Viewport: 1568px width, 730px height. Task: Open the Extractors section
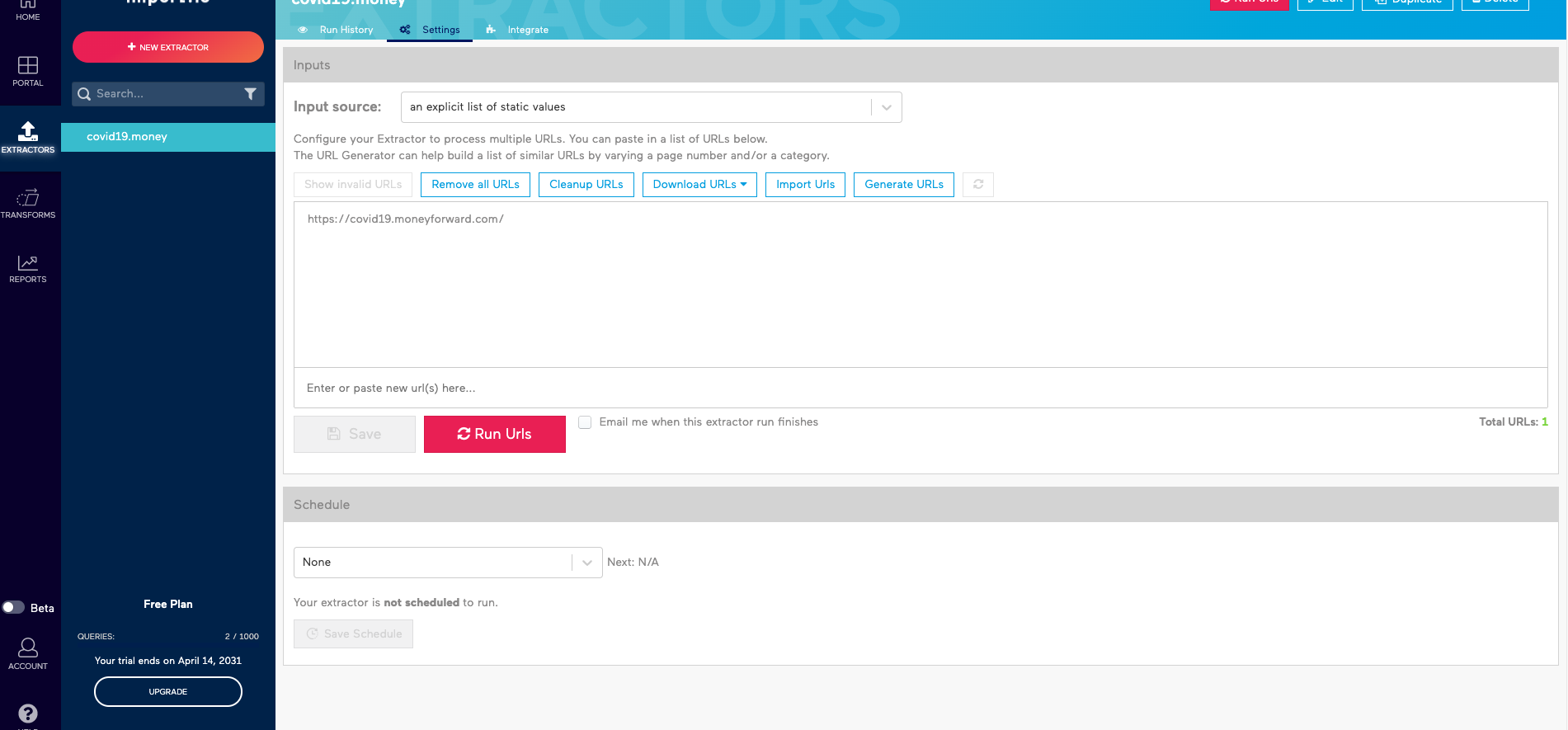(28, 138)
